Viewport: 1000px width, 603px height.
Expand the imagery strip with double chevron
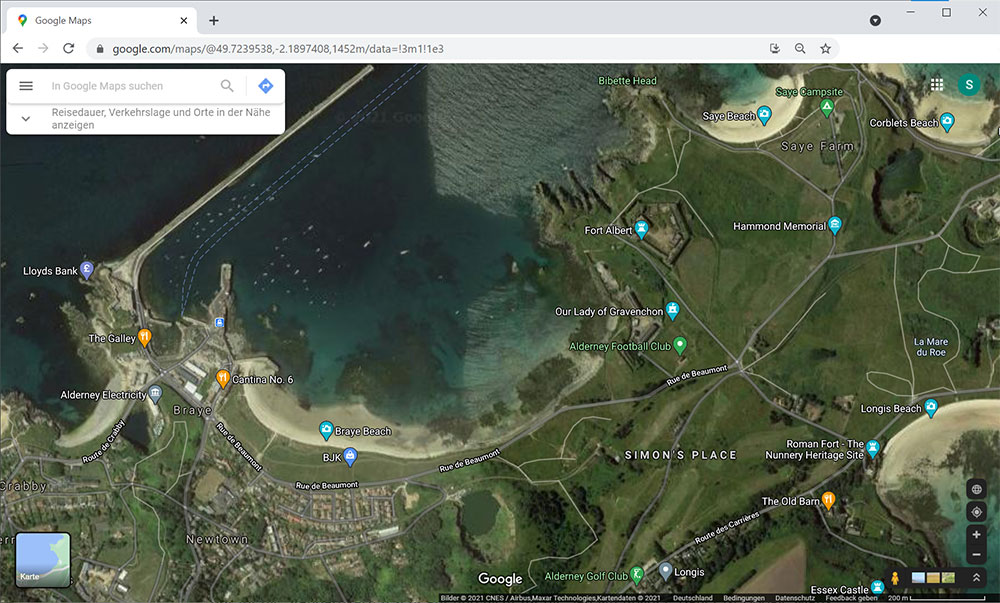977,578
